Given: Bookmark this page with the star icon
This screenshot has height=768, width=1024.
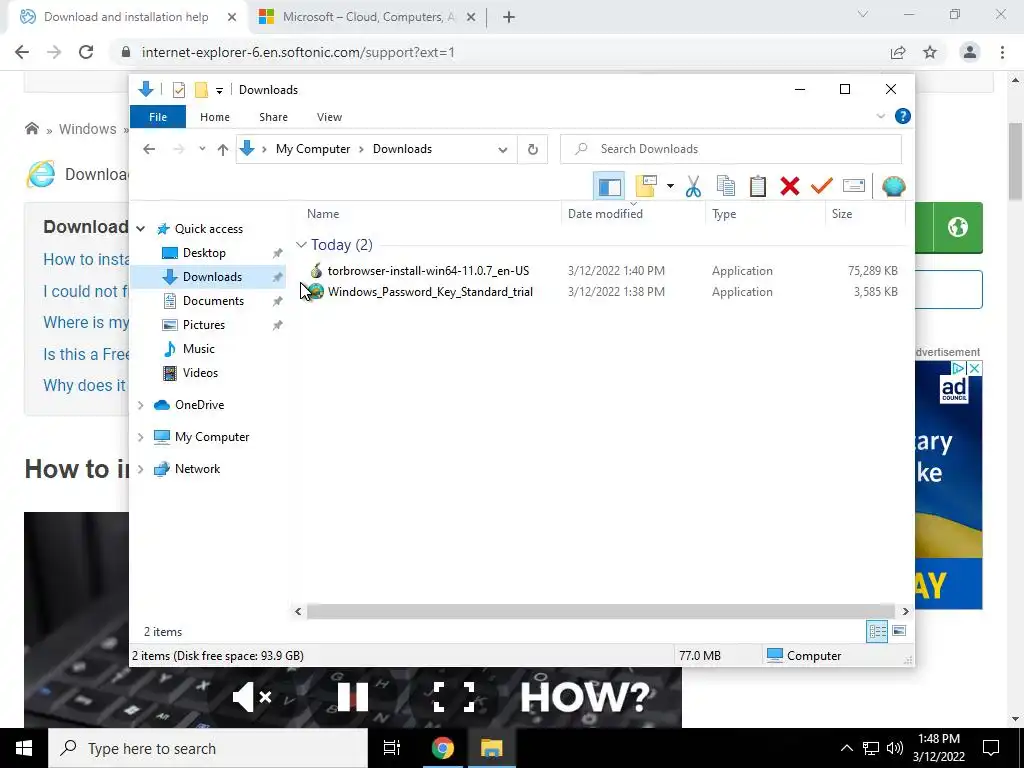Looking at the screenshot, I should [930, 52].
